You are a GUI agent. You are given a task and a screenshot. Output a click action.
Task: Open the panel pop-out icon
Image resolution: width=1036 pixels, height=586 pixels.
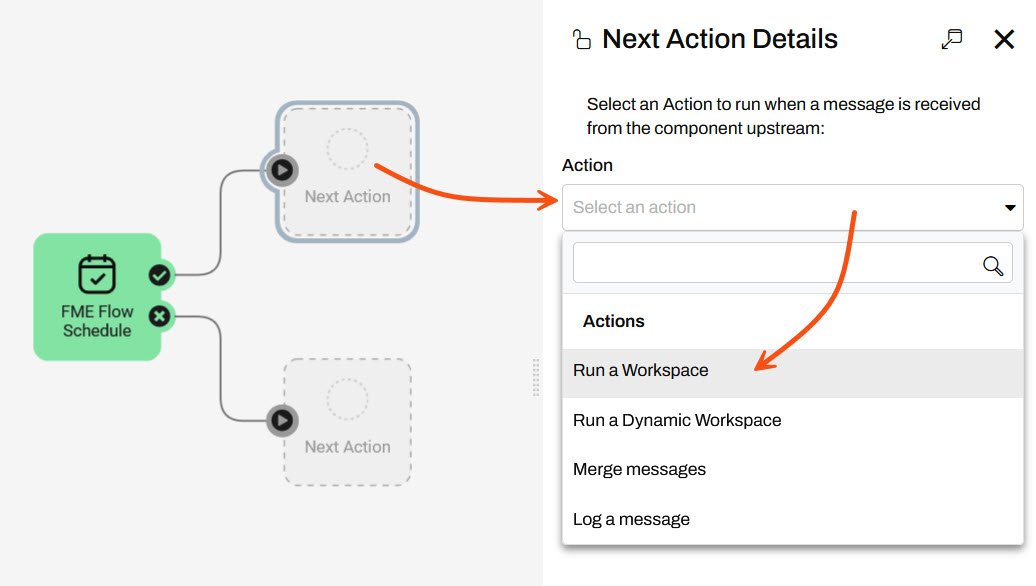(x=951, y=37)
